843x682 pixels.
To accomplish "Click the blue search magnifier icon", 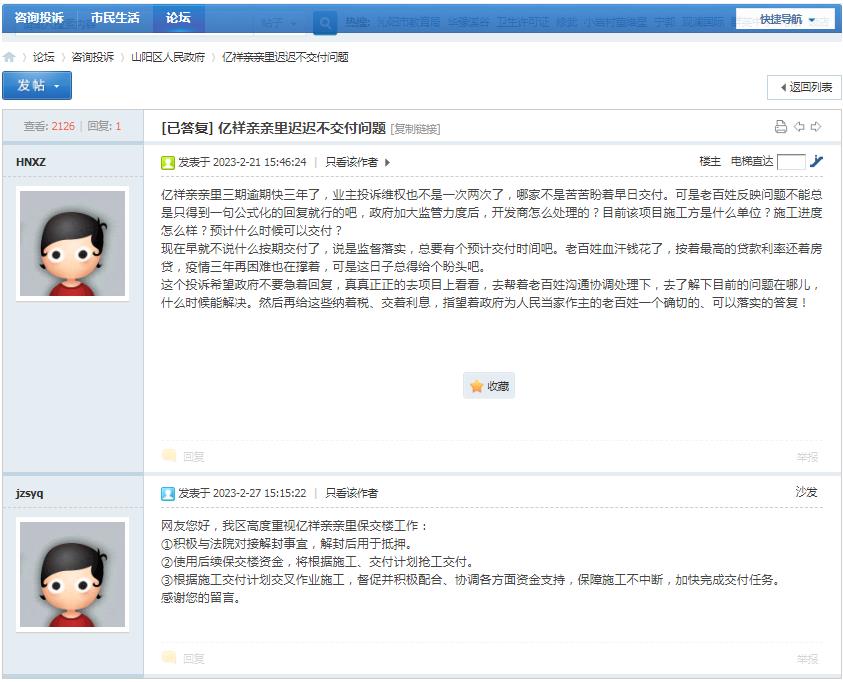I will click(x=325, y=22).
